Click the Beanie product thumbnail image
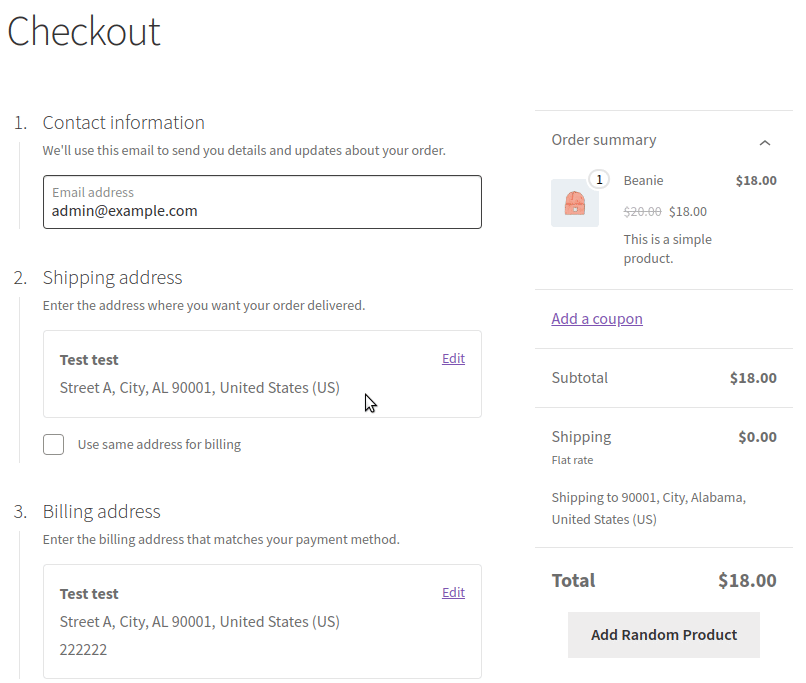This screenshot has height=683, width=806. coord(575,203)
